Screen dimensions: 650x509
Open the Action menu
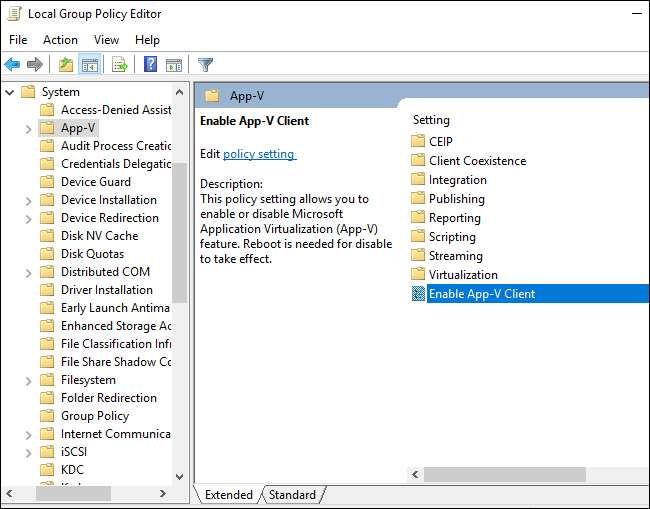[60, 40]
